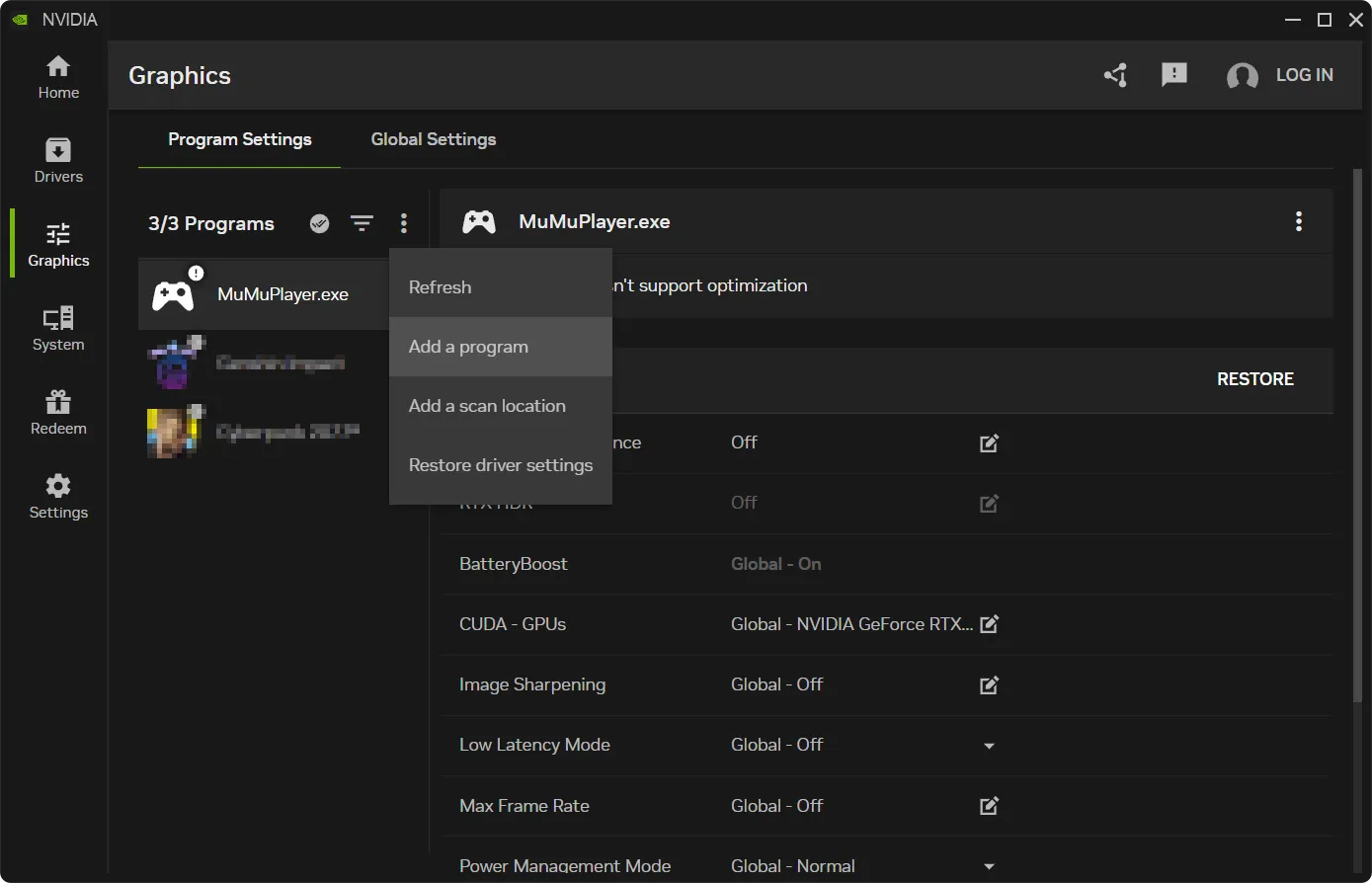Switch to the Global Settings tab

(x=433, y=139)
